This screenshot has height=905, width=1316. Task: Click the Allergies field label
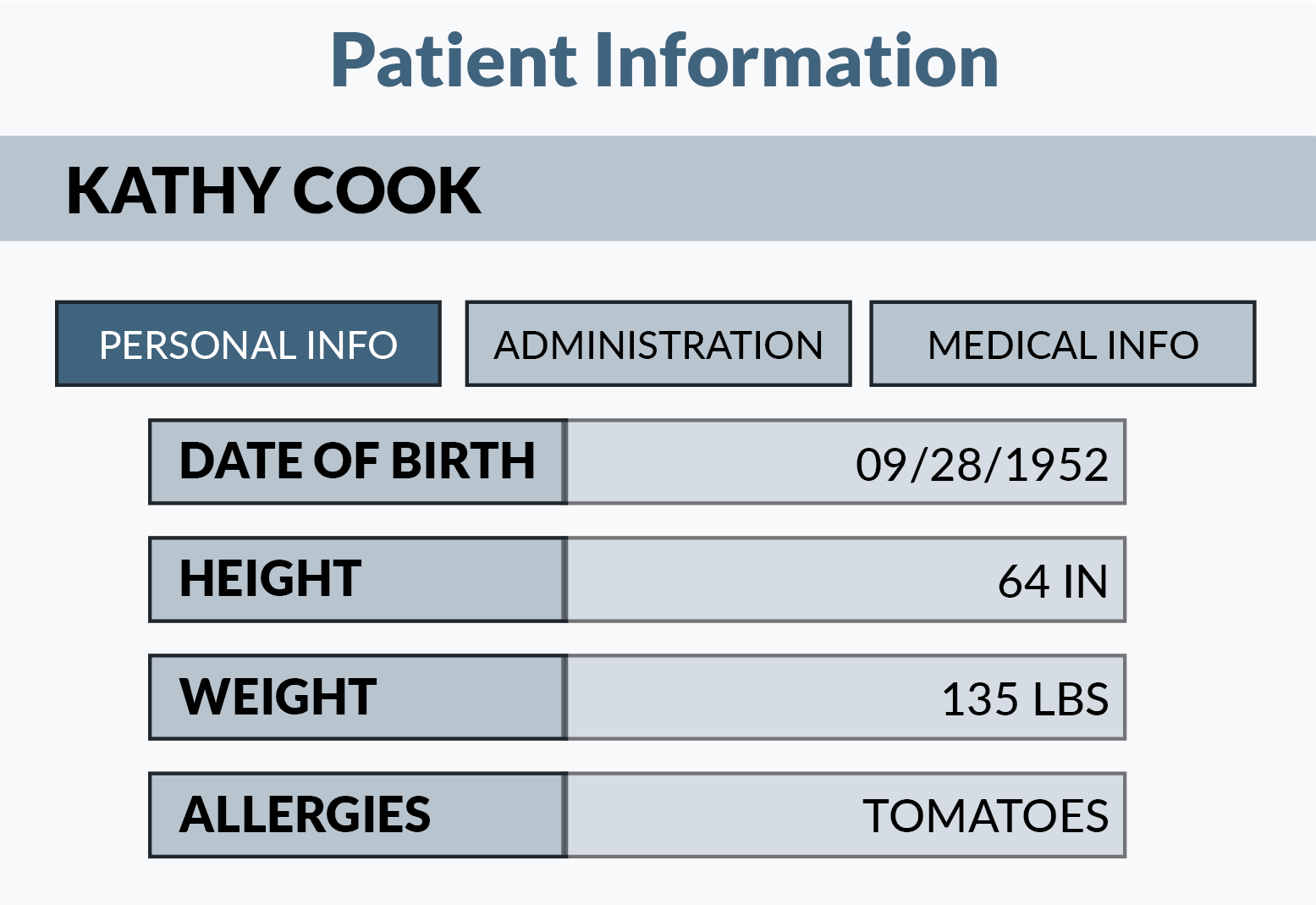305,815
